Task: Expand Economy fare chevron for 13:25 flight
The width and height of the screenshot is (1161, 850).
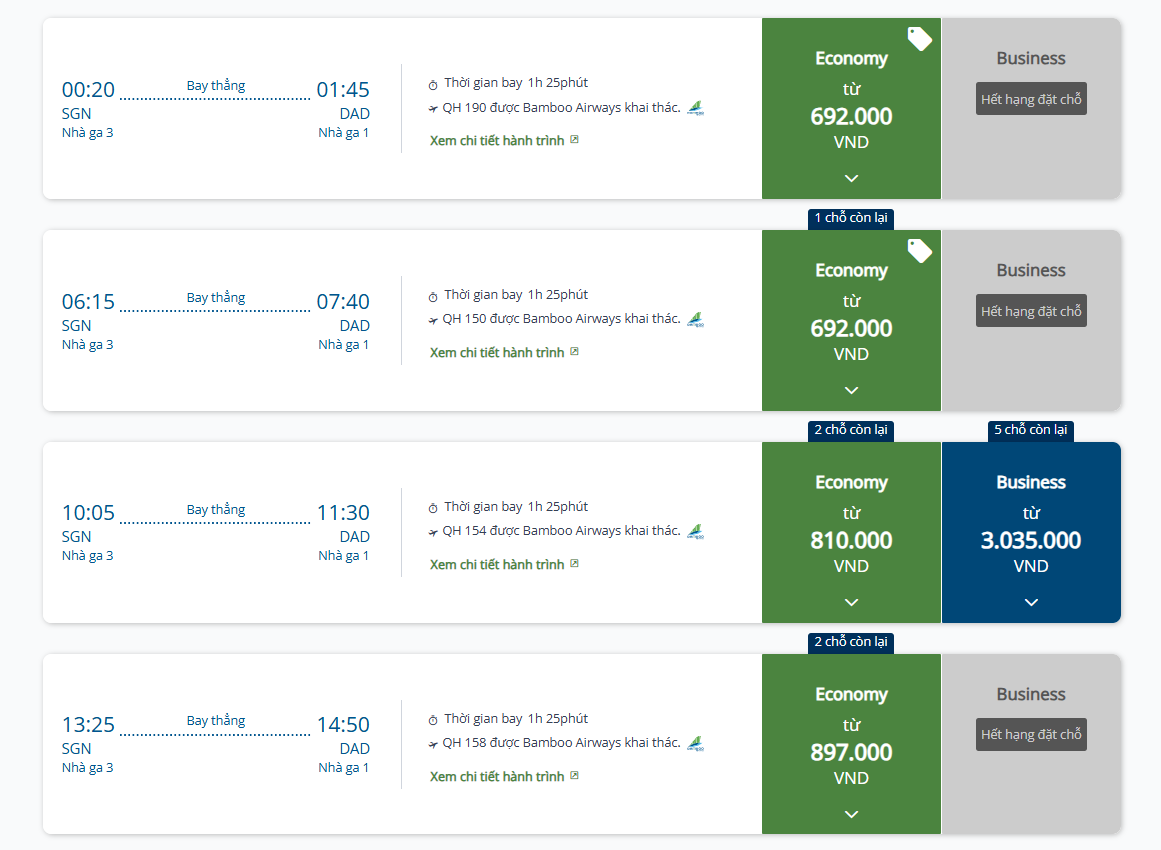Action: pyautogui.click(x=851, y=814)
